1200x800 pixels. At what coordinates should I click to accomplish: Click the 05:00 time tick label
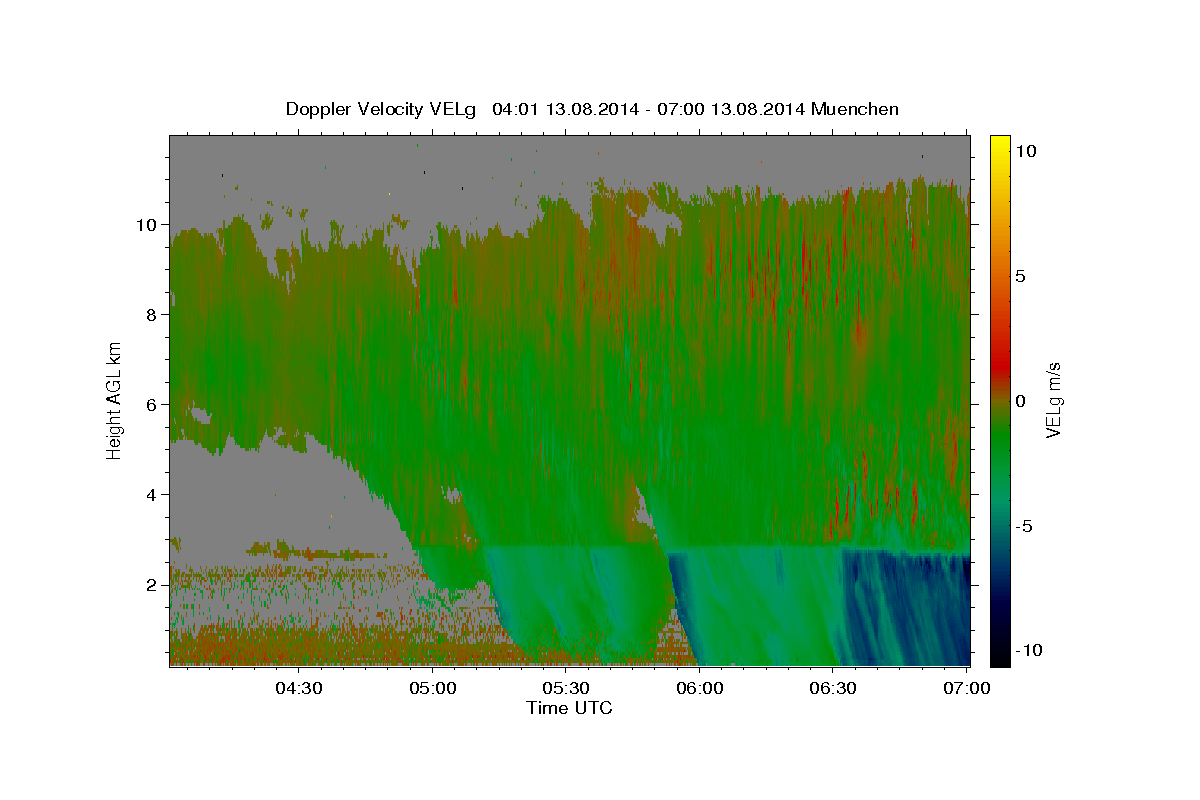[433, 688]
